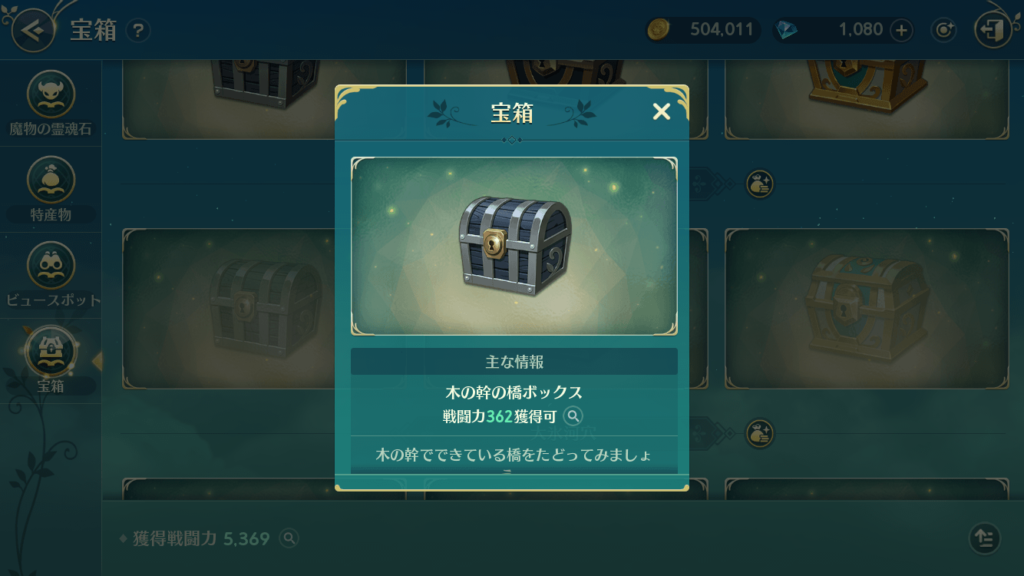This screenshot has width=1024, height=576.
Task: Select the 特産物 sidebar tab
Action: [50, 189]
